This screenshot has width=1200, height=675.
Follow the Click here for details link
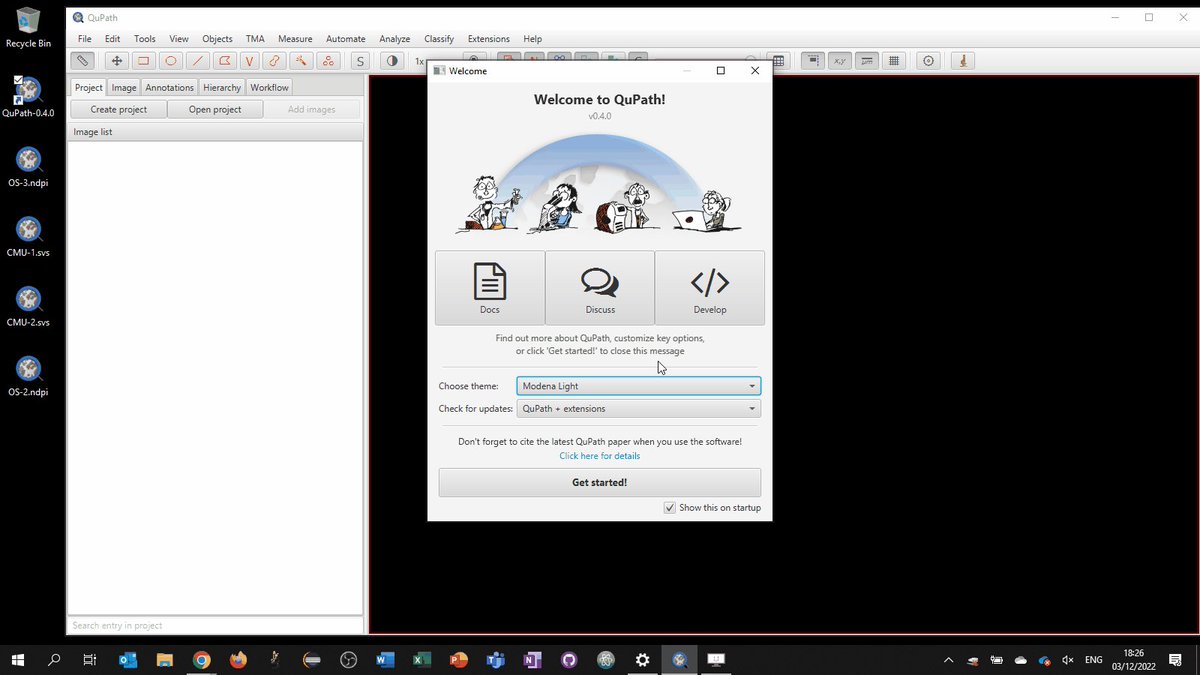(x=600, y=456)
